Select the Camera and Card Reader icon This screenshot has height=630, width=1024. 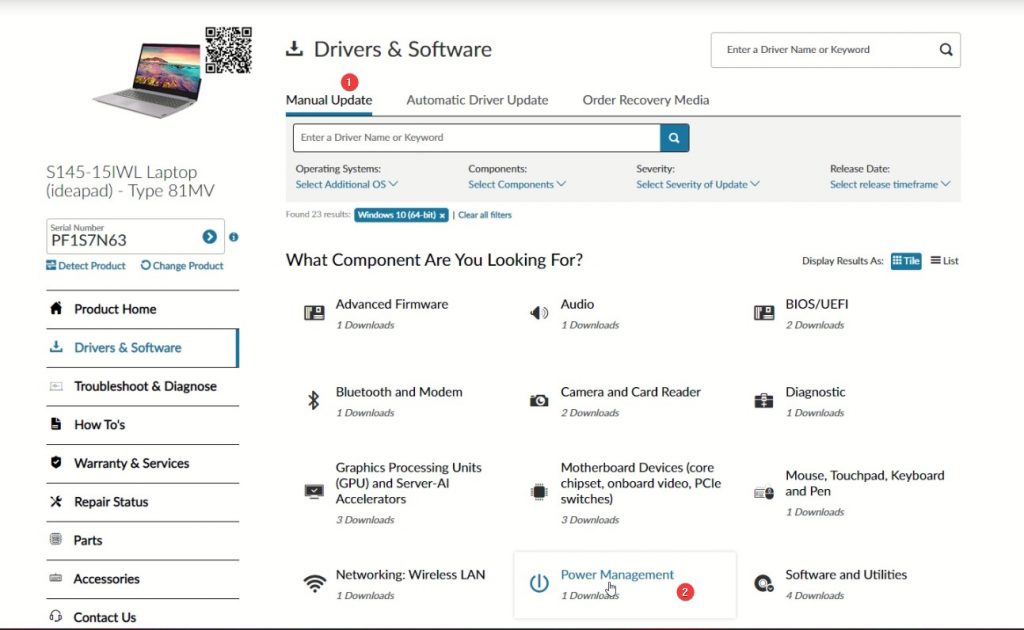click(539, 400)
